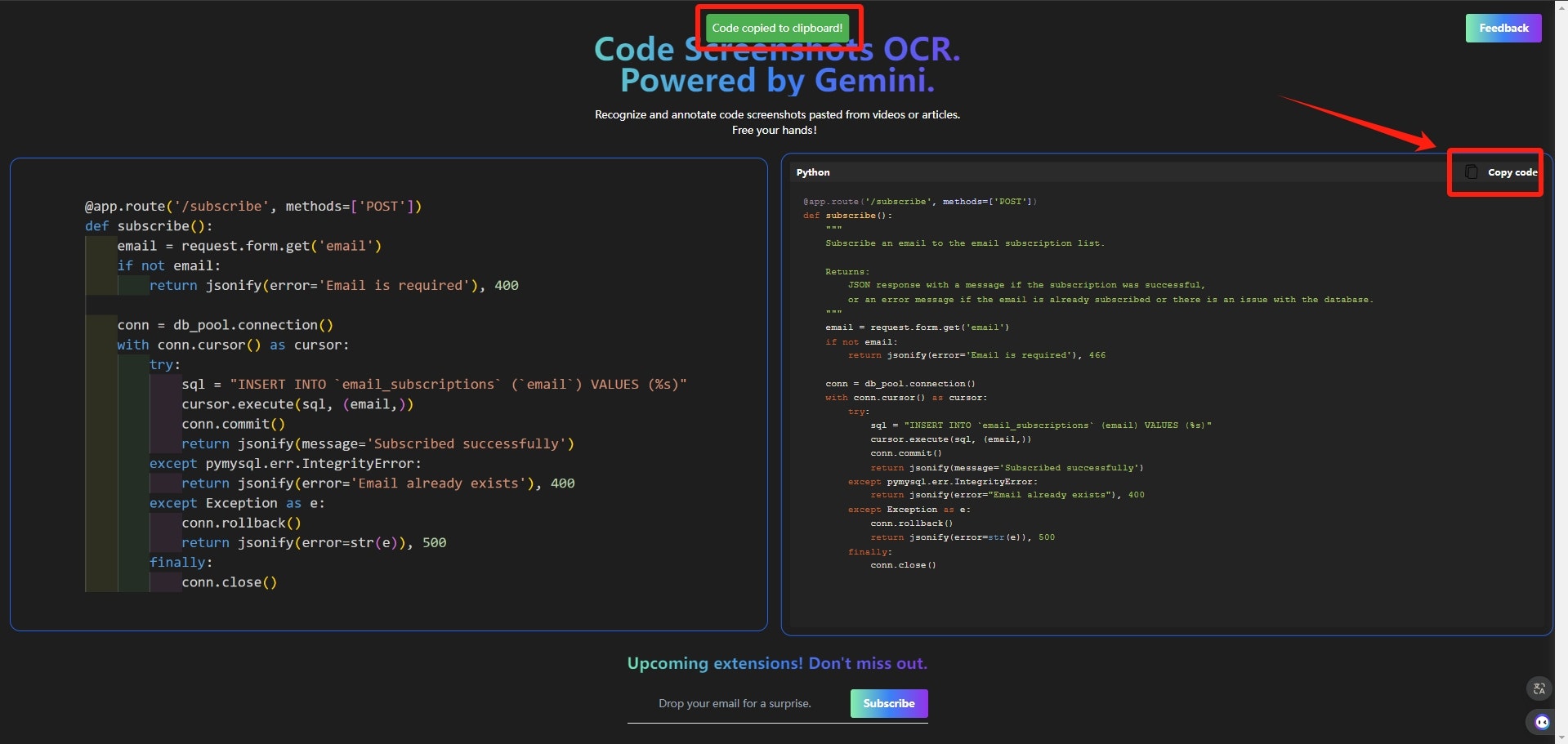
Task: Click 'Subscribed successfully' return line in Python output
Action: click(x=1007, y=468)
